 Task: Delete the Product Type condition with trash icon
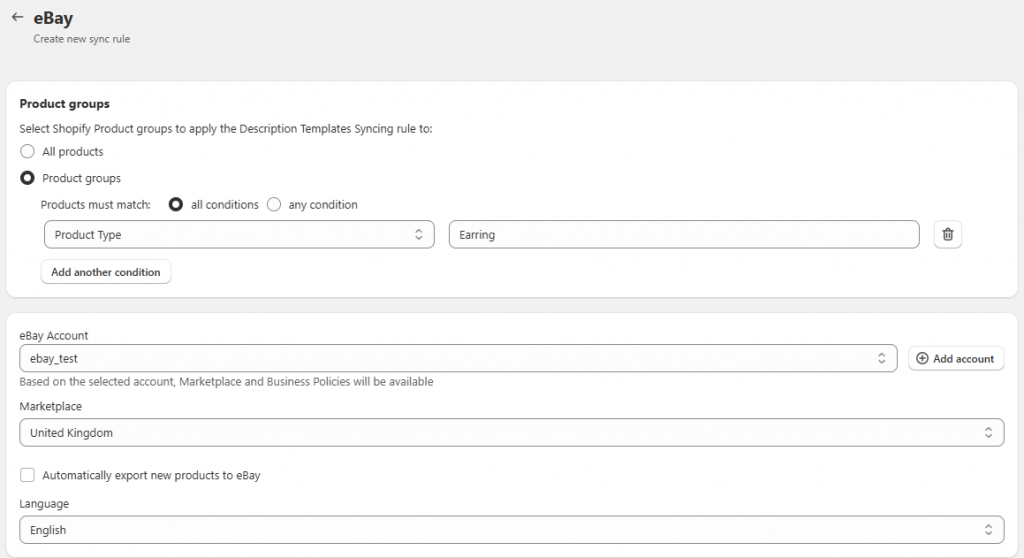tap(948, 234)
